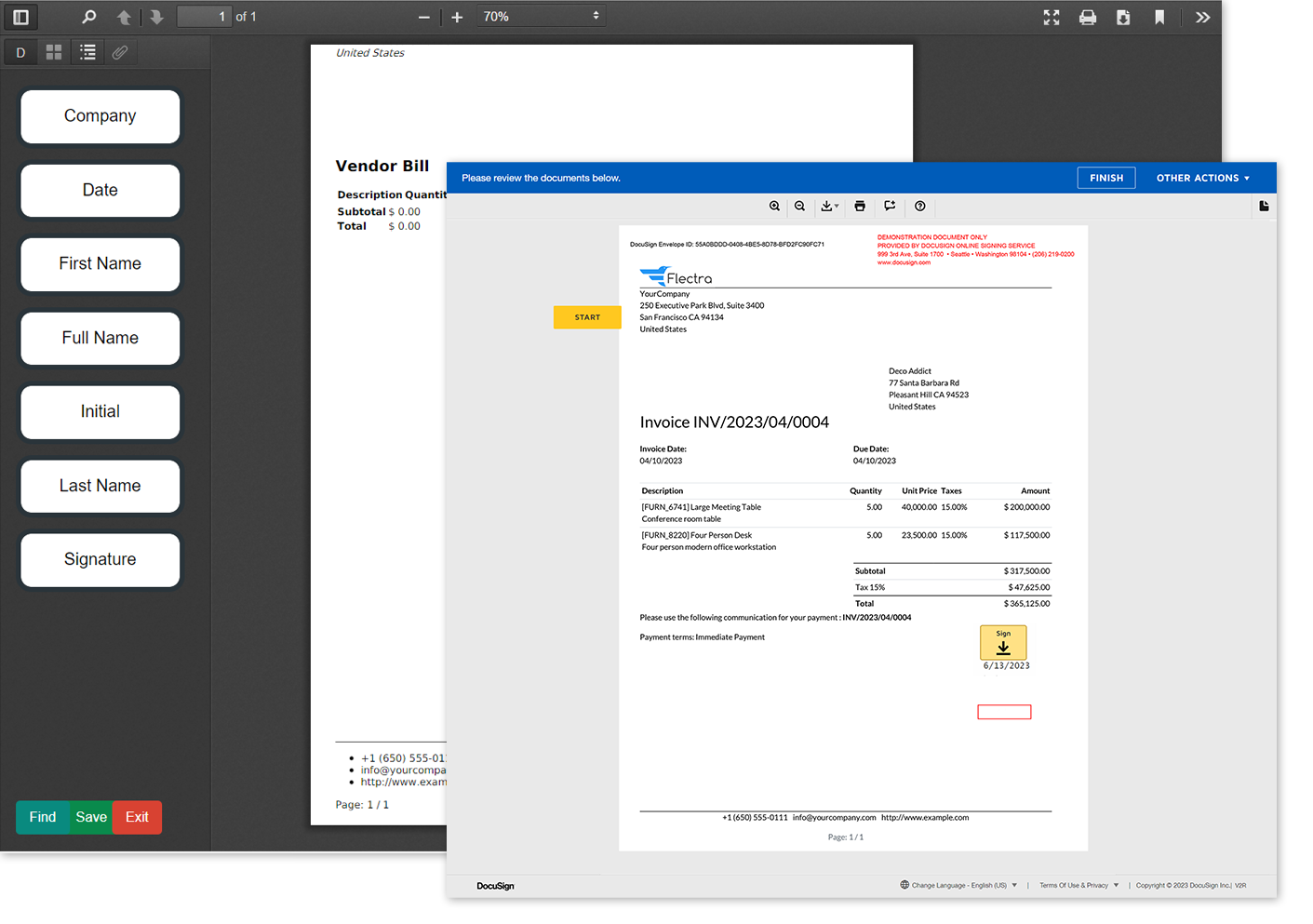Show page thumbnails grid view
Viewport: 1313px width, 924px height.
(x=54, y=52)
